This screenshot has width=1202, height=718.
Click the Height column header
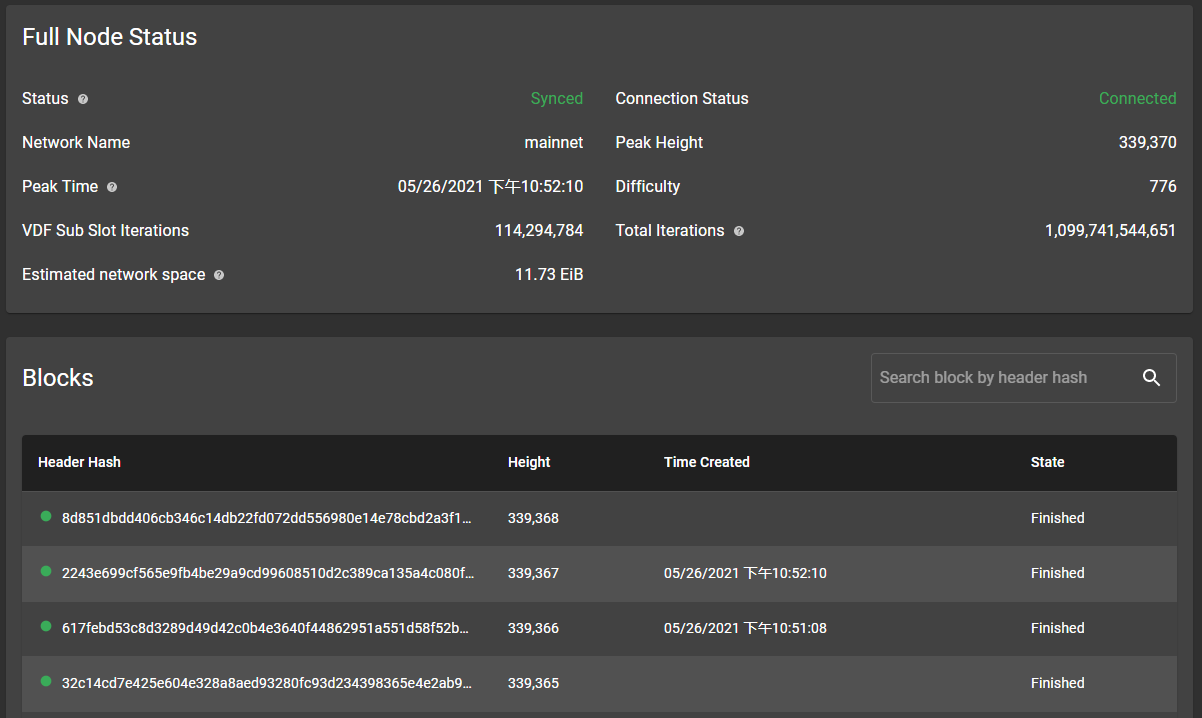point(529,462)
